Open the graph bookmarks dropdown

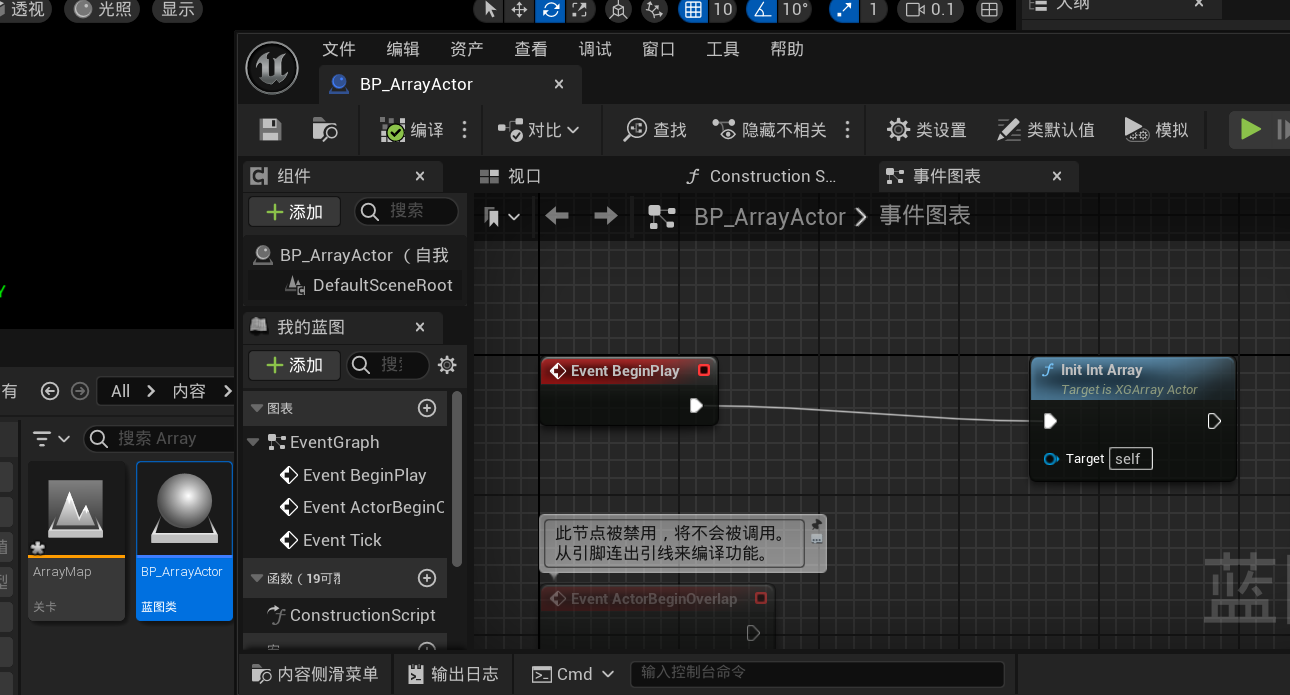click(502, 216)
